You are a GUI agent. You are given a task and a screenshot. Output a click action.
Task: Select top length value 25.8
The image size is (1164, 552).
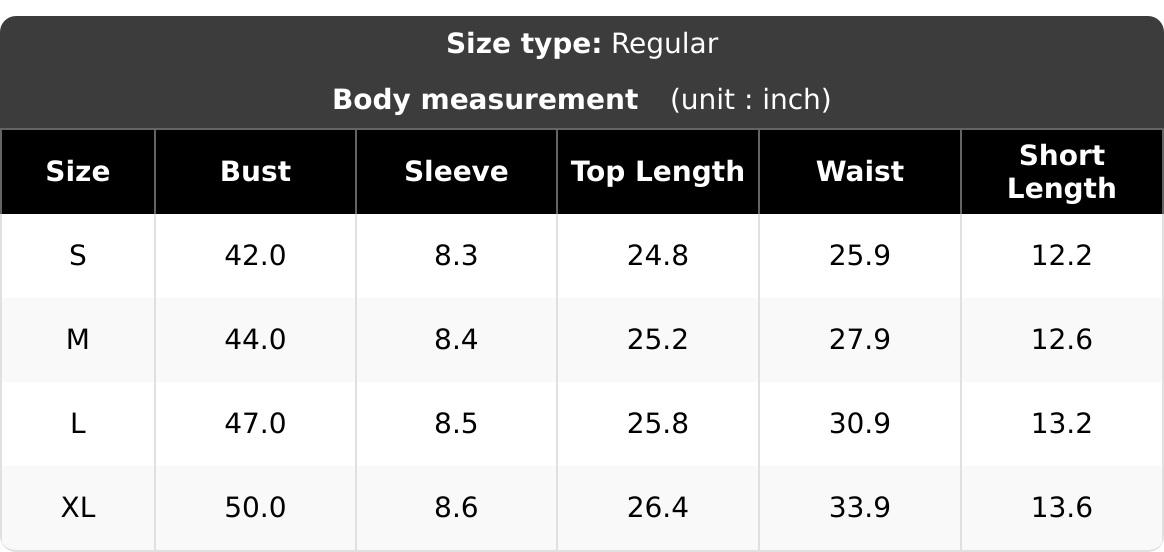[x=658, y=424]
